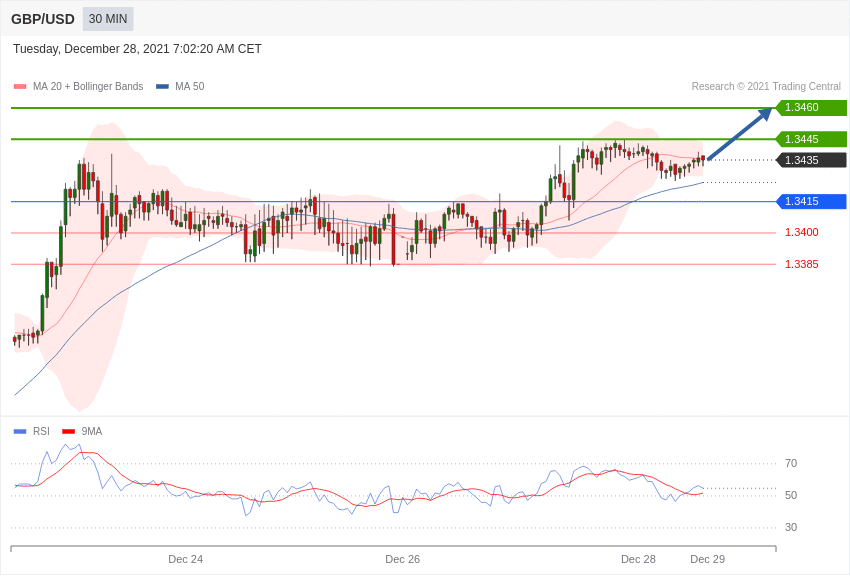Click the RSI legend label
This screenshot has width=850, height=576.
[41, 432]
